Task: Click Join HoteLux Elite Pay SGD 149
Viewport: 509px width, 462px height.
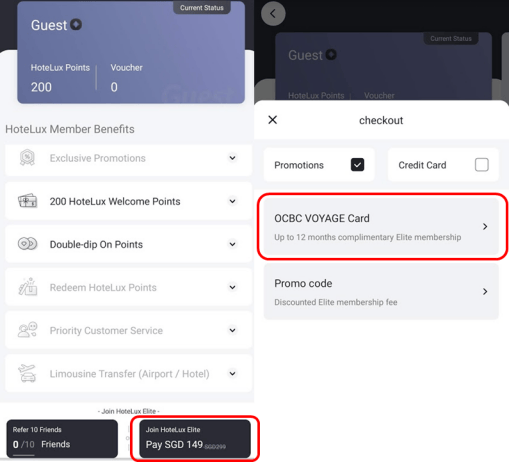Action: [195, 438]
